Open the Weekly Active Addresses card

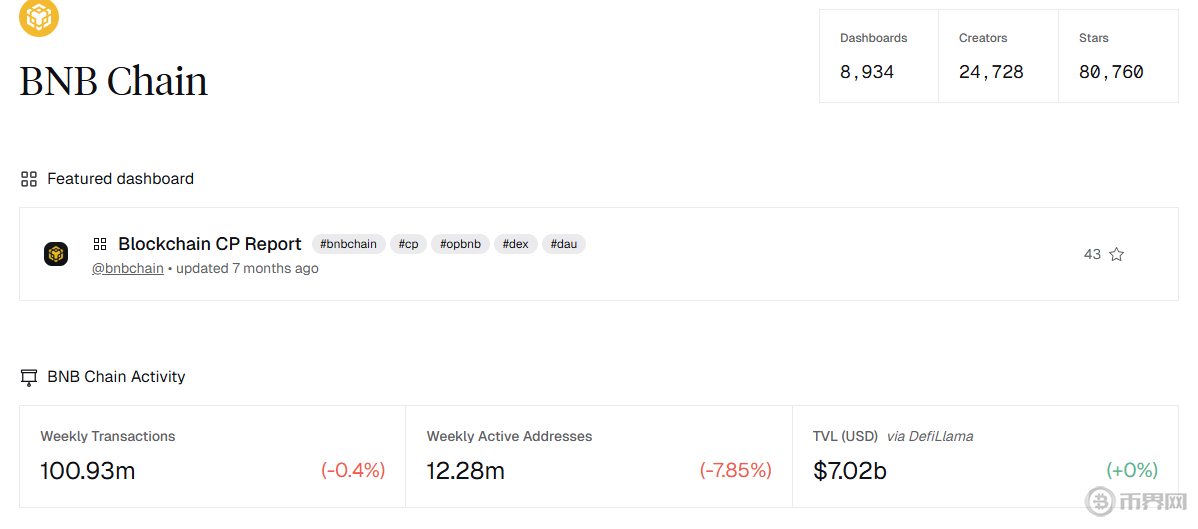pos(598,456)
